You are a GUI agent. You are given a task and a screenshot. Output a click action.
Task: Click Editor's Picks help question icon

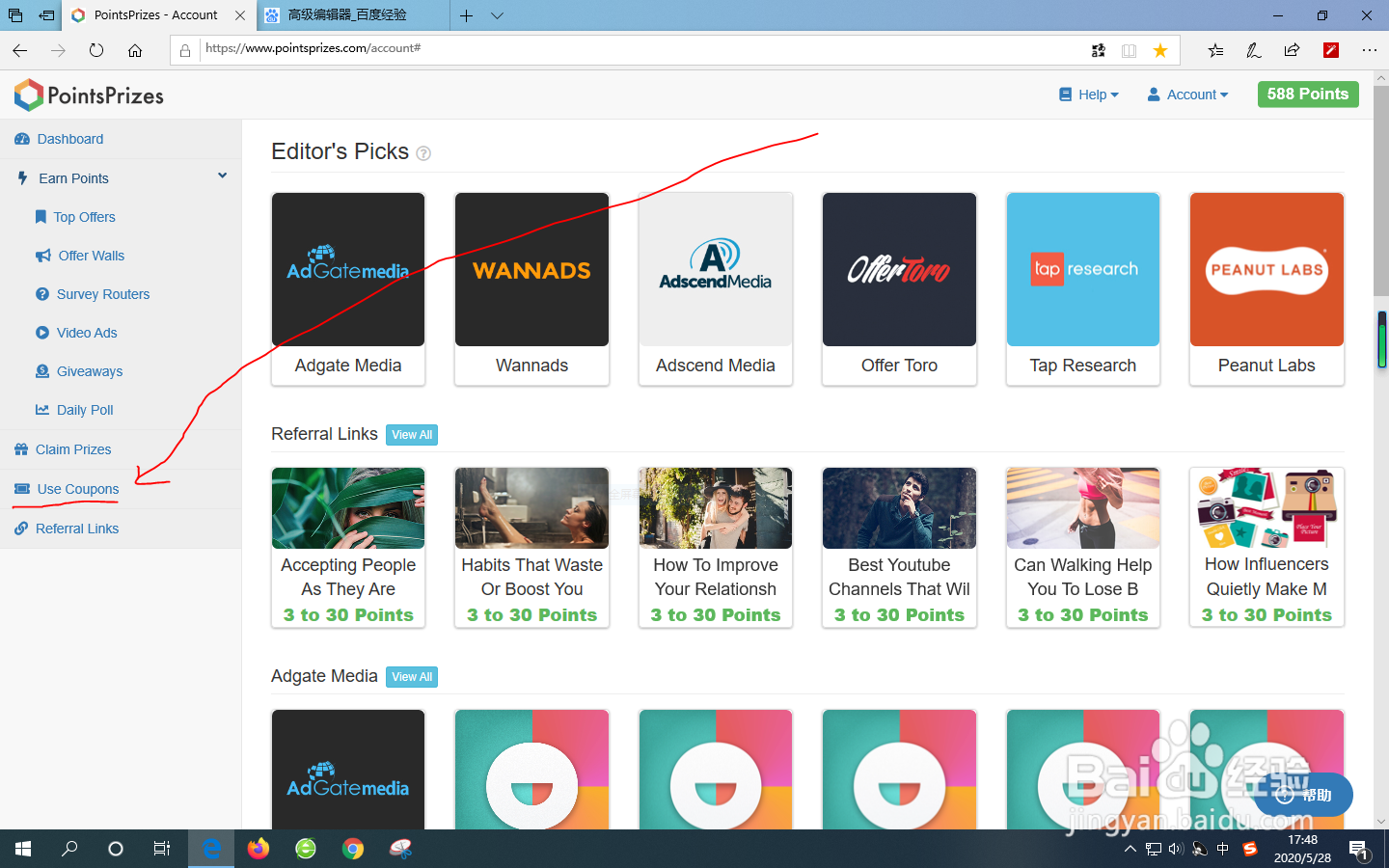tap(423, 153)
